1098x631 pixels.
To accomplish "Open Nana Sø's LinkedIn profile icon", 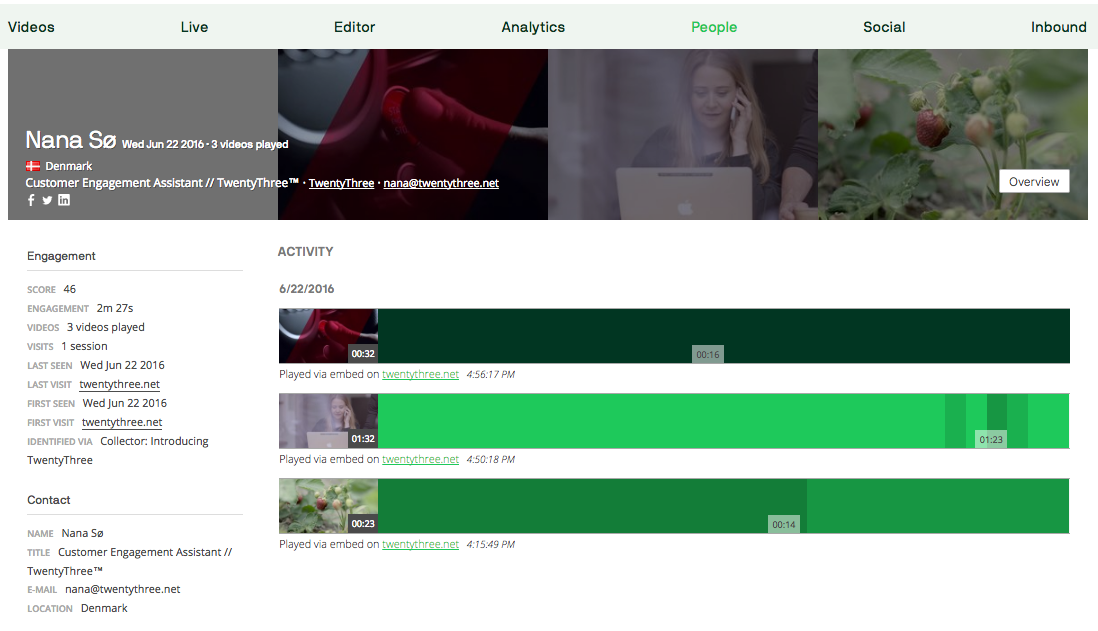I will [64, 200].
